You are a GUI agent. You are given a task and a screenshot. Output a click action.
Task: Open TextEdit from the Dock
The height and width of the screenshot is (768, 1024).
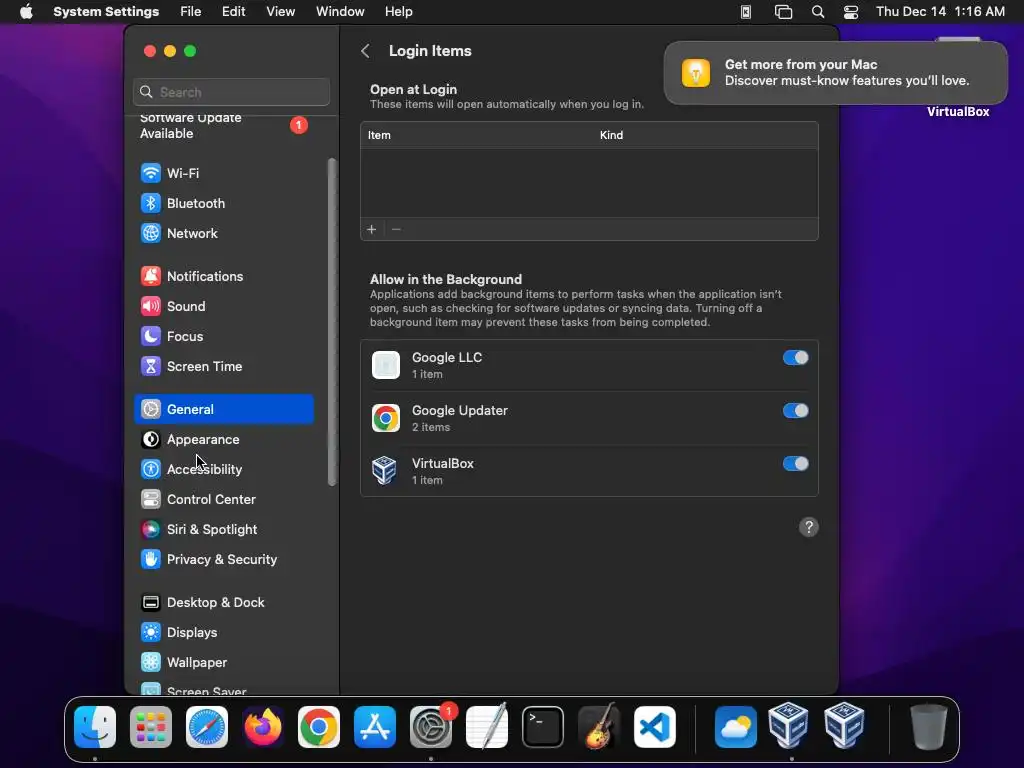(x=487, y=727)
